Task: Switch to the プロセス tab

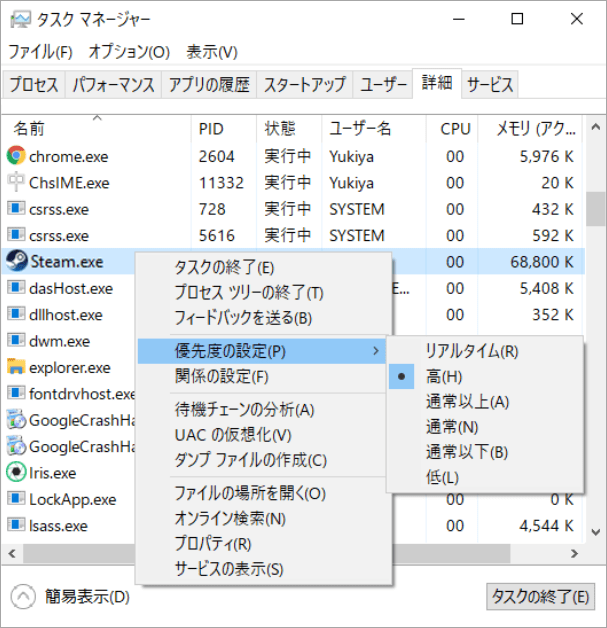Action: pyautogui.click(x=34, y=85)
